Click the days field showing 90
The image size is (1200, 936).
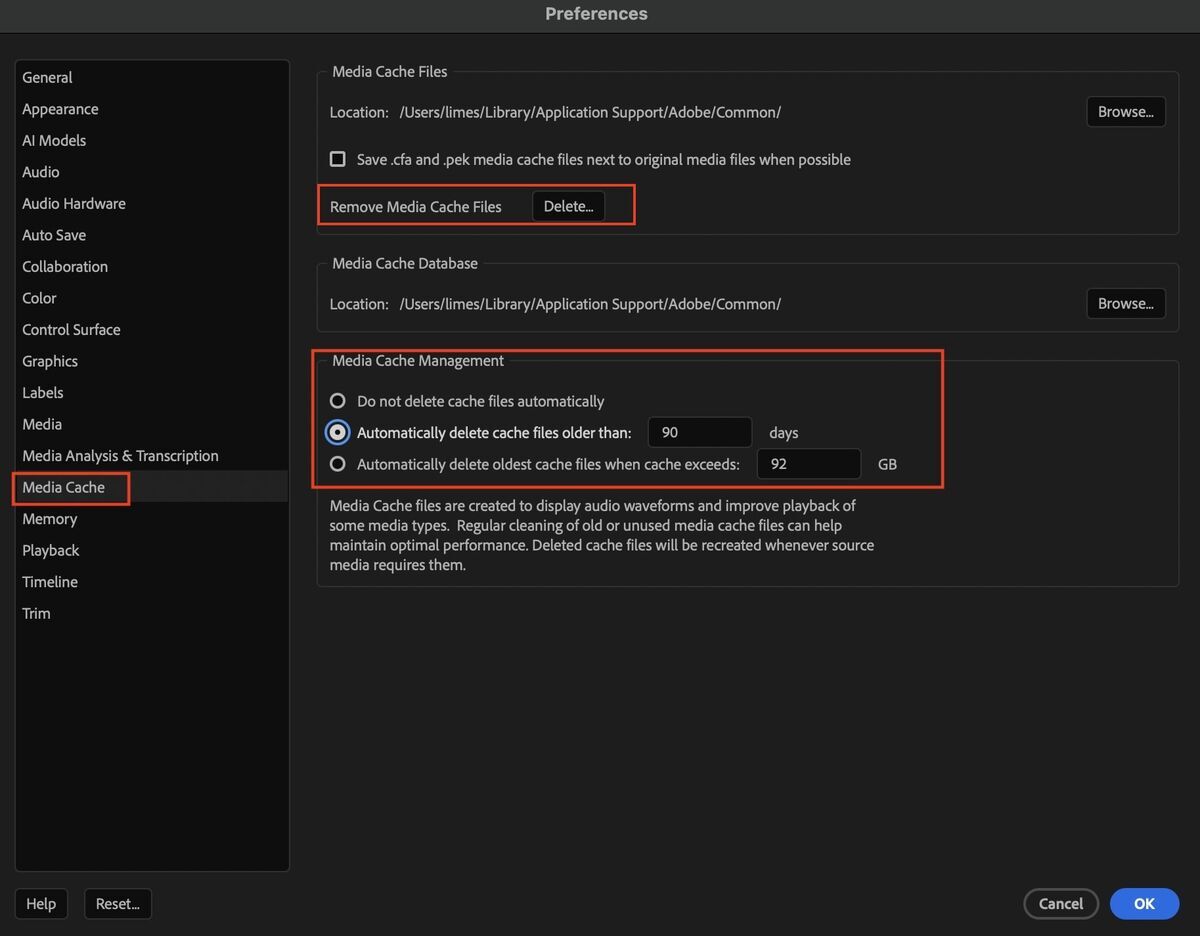point(700,432)
